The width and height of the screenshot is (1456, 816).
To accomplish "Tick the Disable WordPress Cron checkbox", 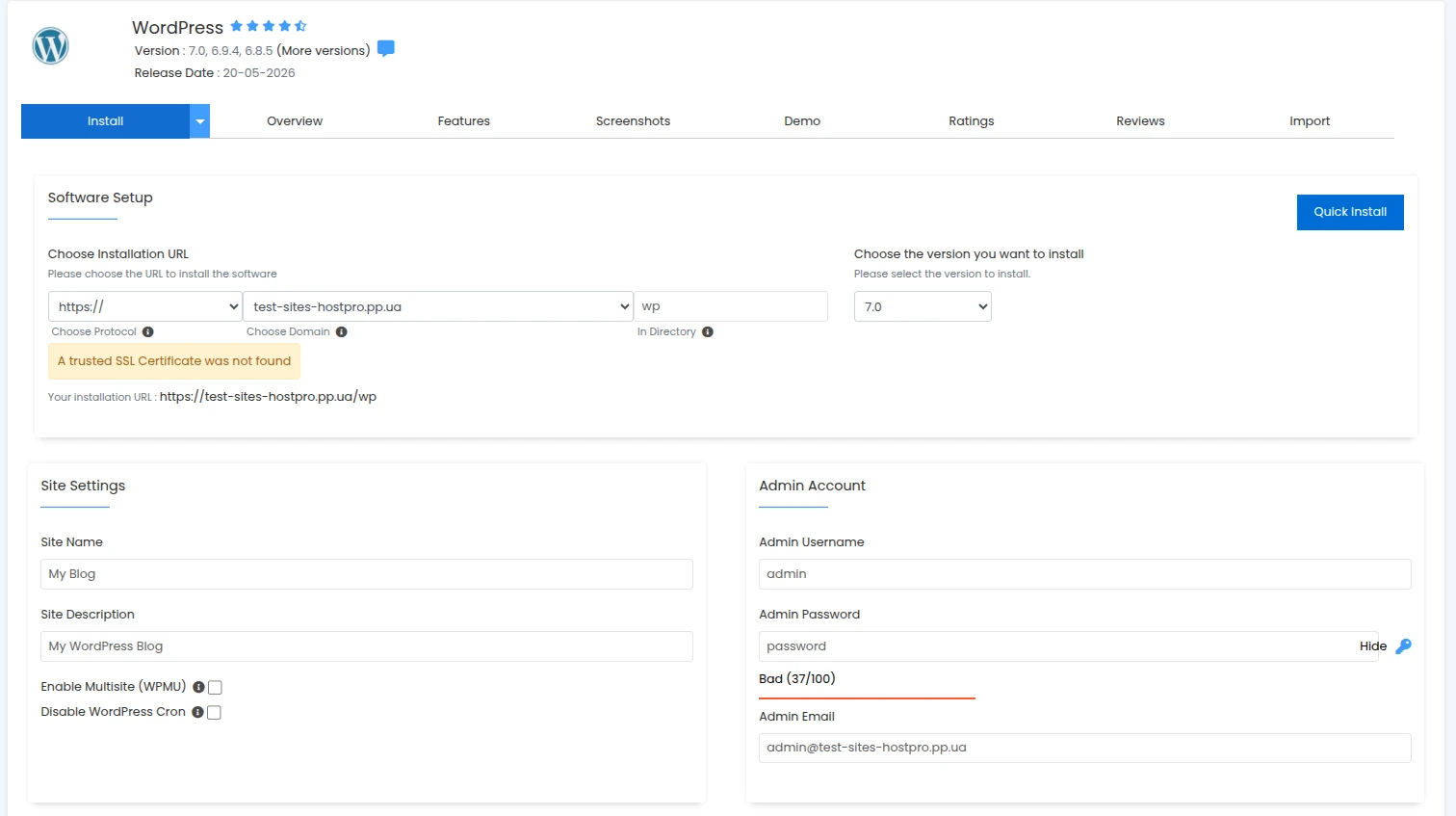I will (214, 712).
